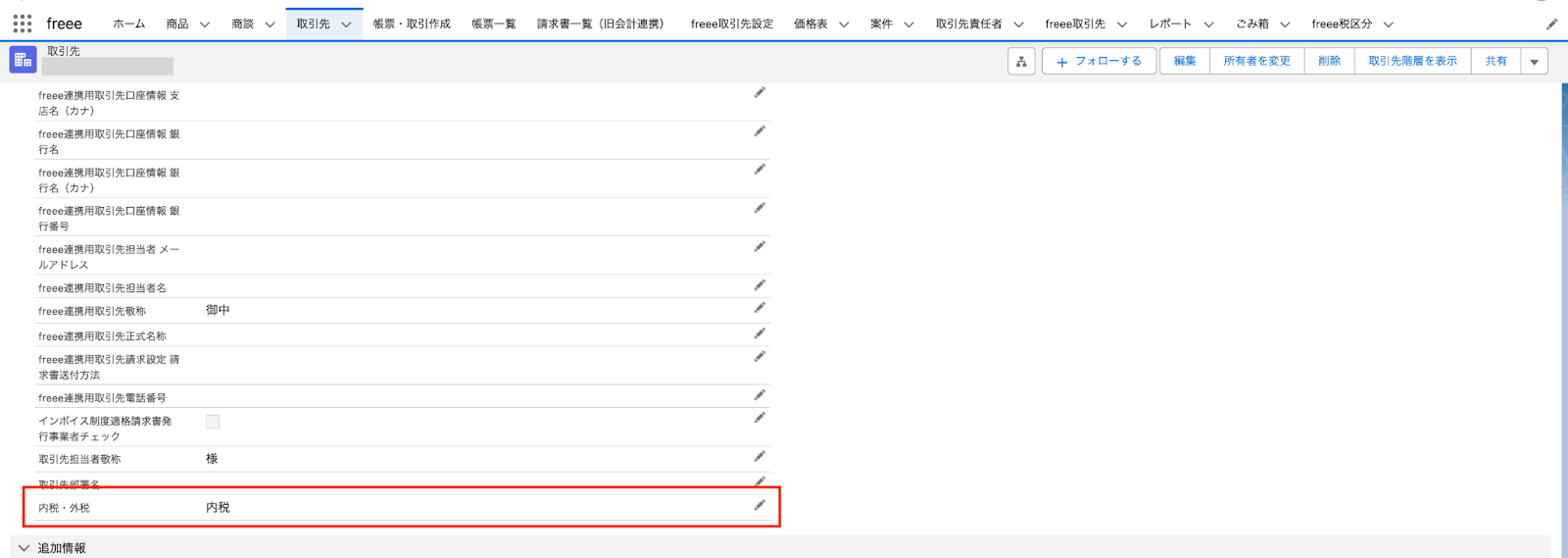Edit freee連携用取引先担当者名 field
Image resolution: width=1568 pixels, height=558 pixels.
tap(759, 284)
